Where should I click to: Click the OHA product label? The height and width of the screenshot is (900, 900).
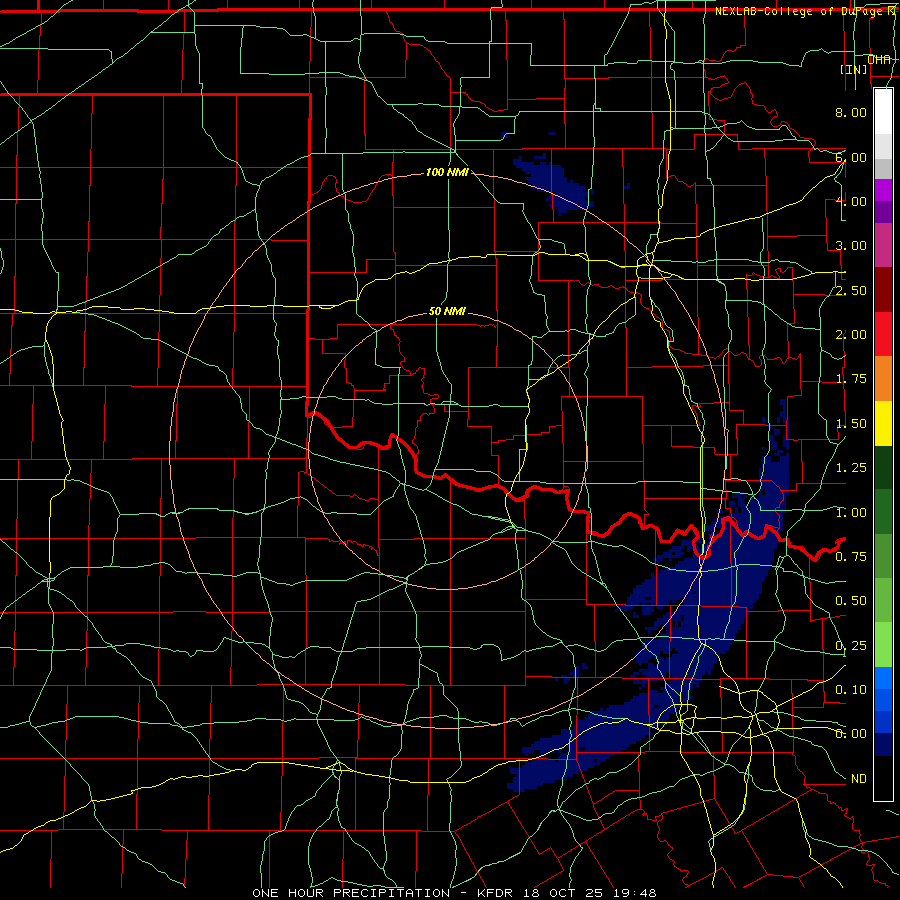tap(879, 59)
